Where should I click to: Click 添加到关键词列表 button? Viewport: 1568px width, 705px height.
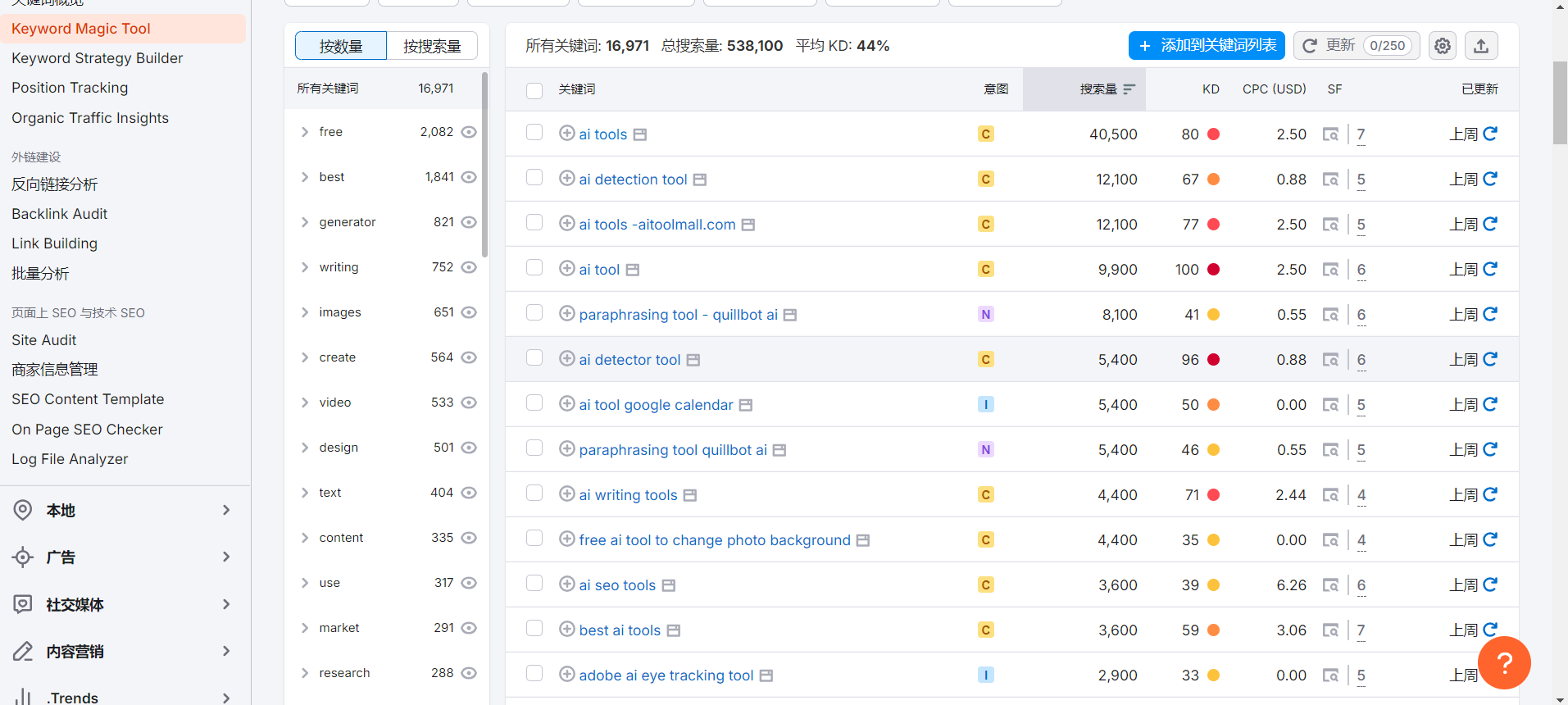tap(1207, 46)
